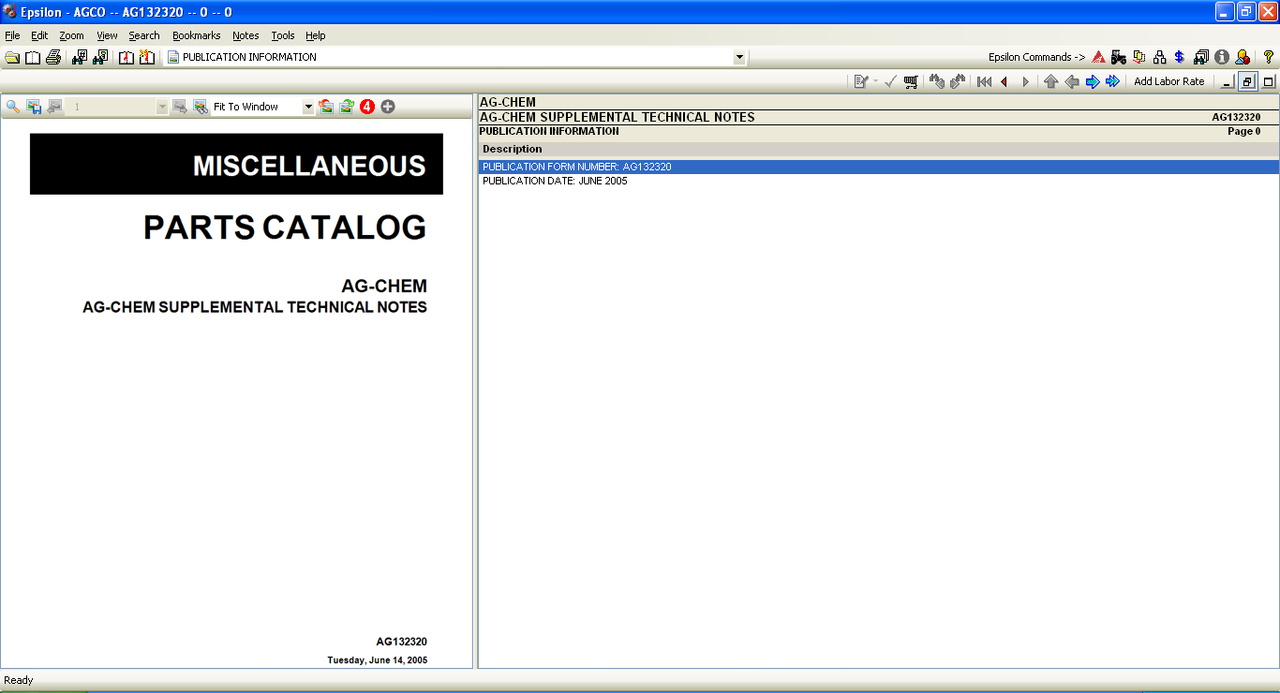Screen dimensions: 1280x693
Task: Click the gray next page arrow
Action: [x=1025, y=82]
